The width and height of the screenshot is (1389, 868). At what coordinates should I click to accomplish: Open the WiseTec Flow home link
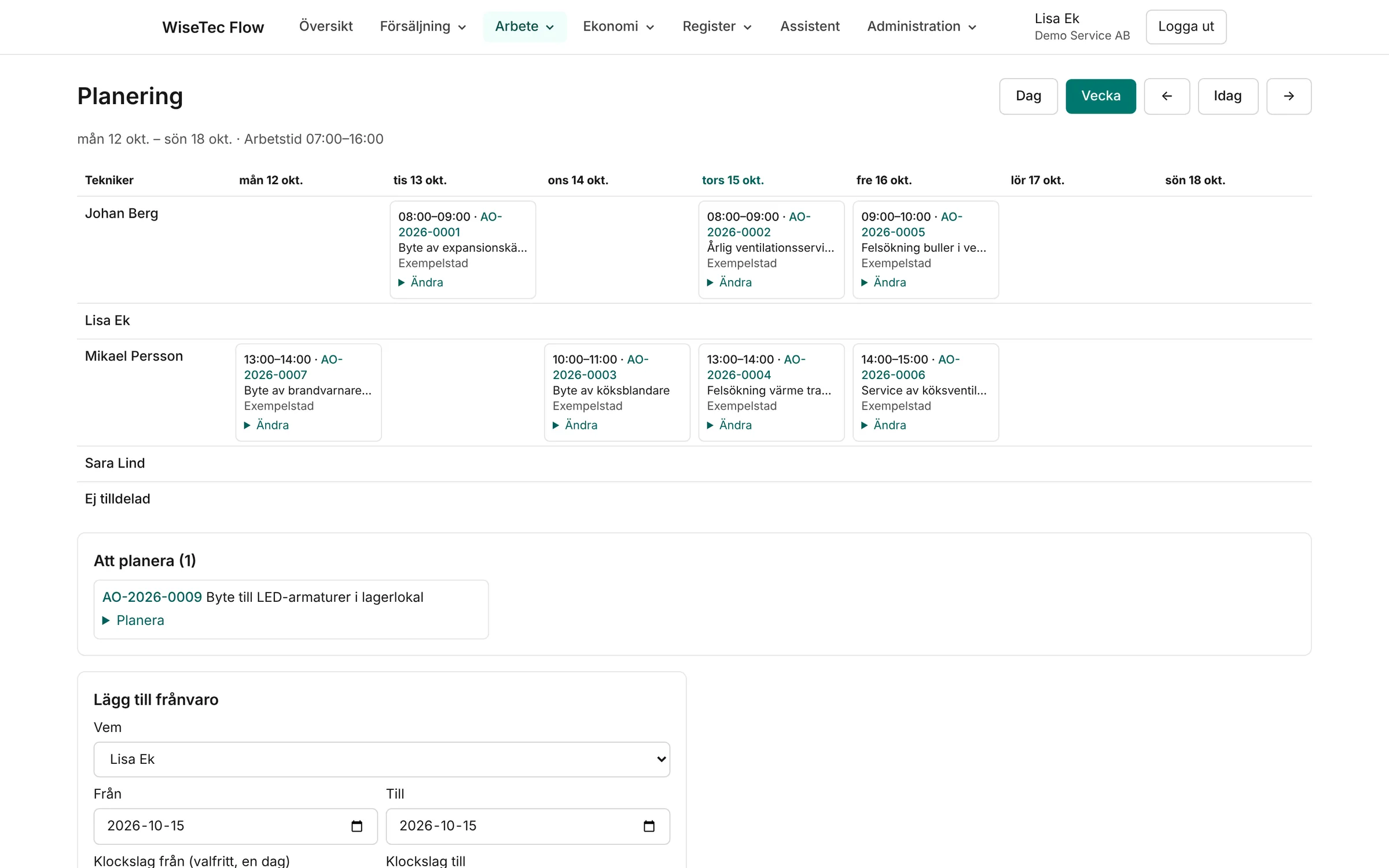(x=213, y=27)
